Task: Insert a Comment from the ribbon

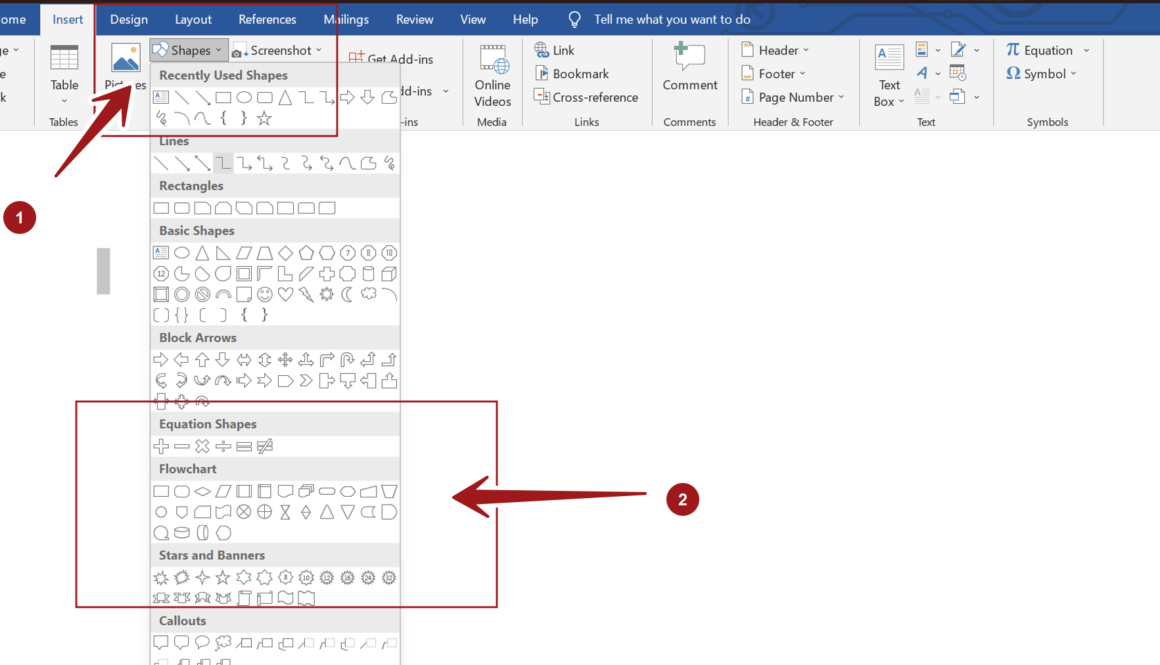Action: 690,68
